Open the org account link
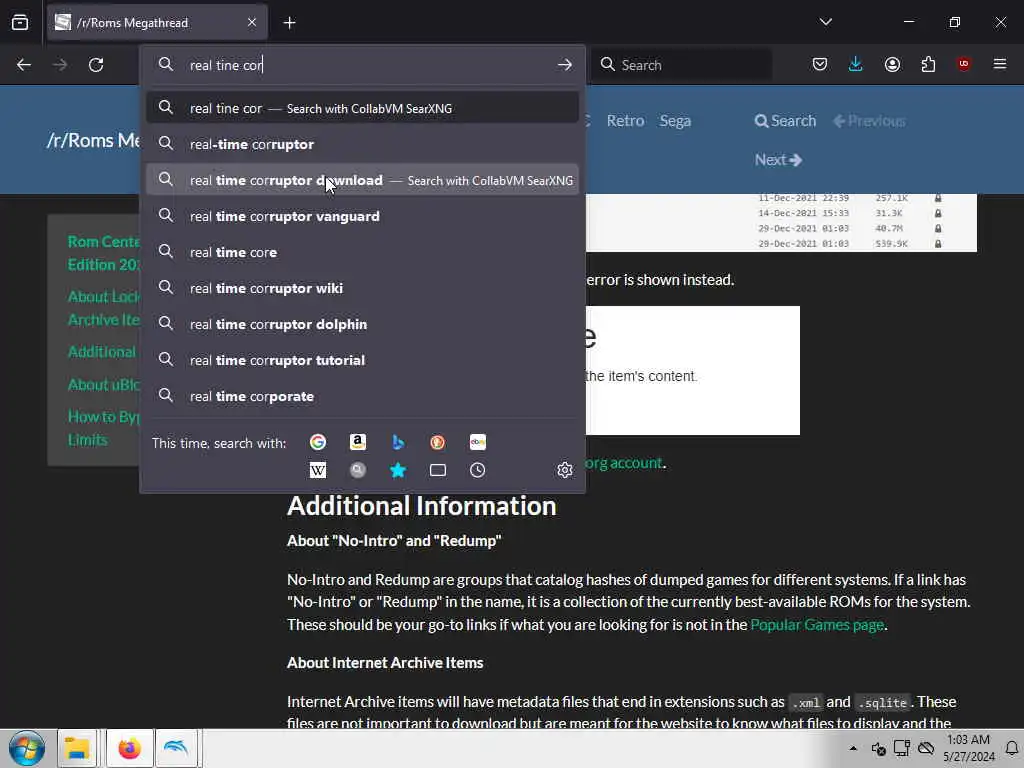The width and height of the screenshot is (1024, 768). click(x=624, y=462)
